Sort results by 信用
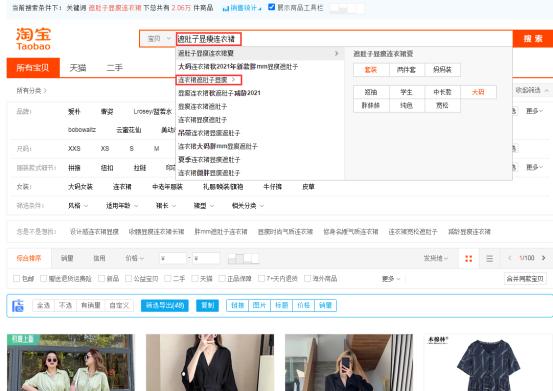The height and width of the screenshot is (391, 553). (99, 258)
